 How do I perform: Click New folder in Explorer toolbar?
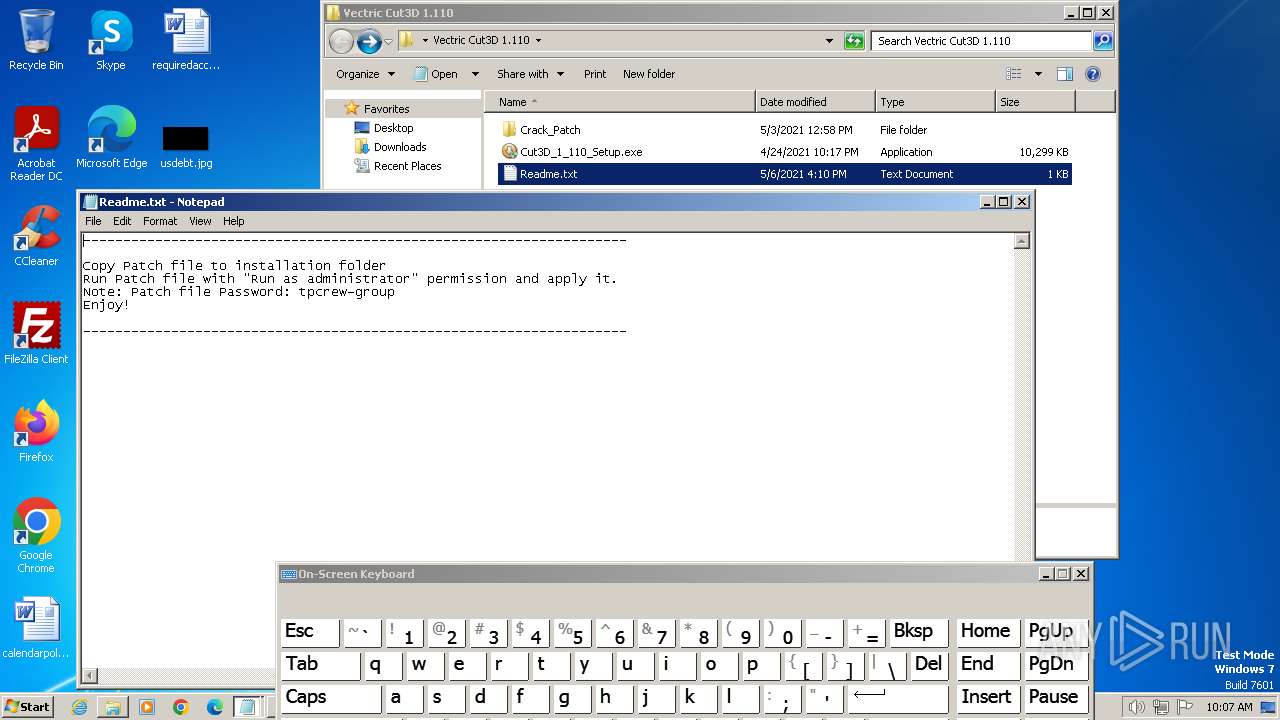649,74
